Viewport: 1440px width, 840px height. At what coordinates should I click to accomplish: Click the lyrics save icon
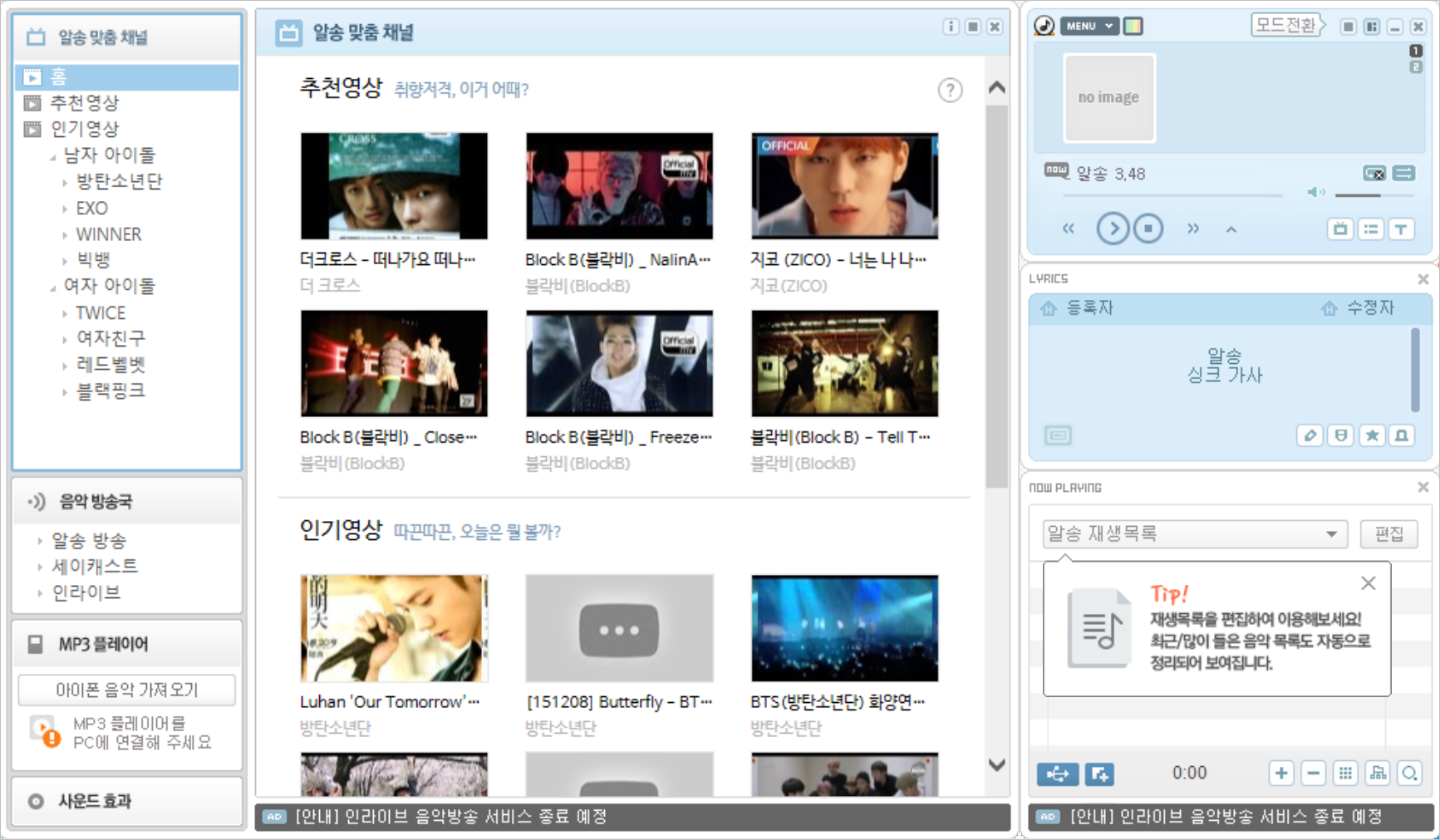pyautogui.click(x=1341, y=435)
